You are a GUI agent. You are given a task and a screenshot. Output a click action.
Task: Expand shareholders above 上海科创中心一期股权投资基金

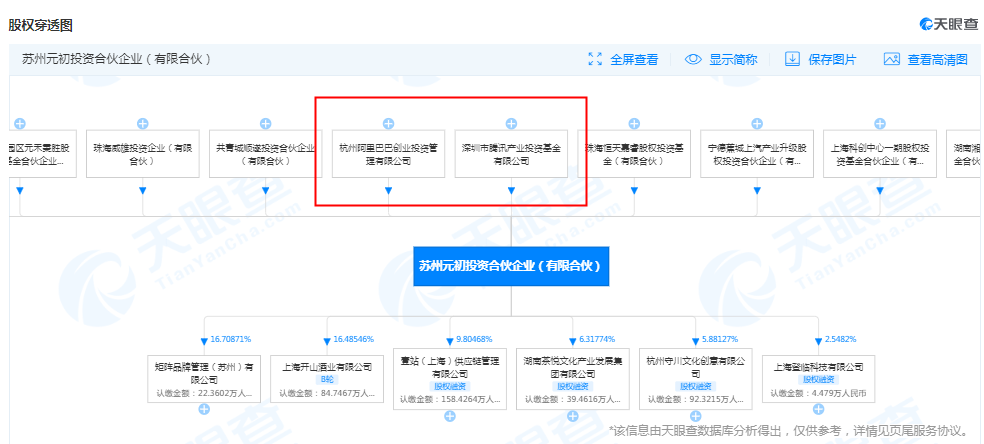click(880, 124)
